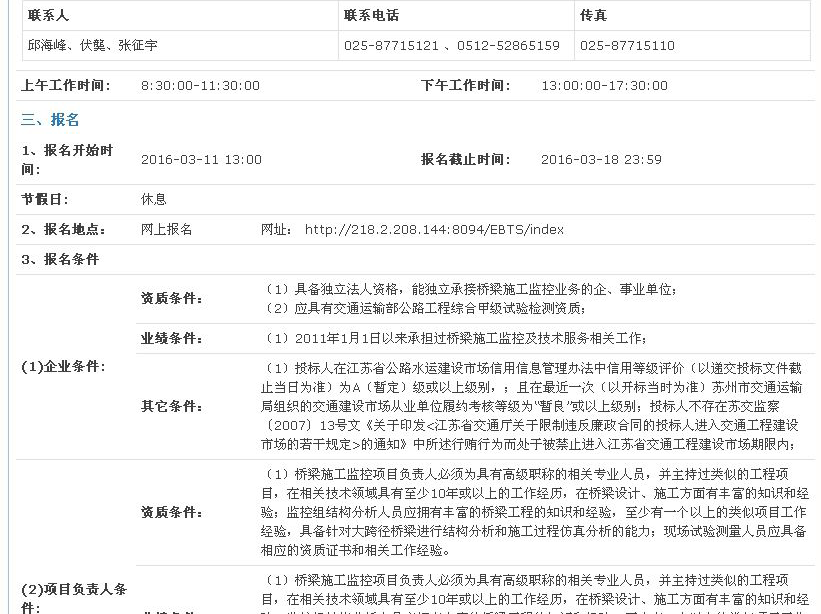Click the contact names 邱海峰、伏龑、张征宇

pos(92,46)
